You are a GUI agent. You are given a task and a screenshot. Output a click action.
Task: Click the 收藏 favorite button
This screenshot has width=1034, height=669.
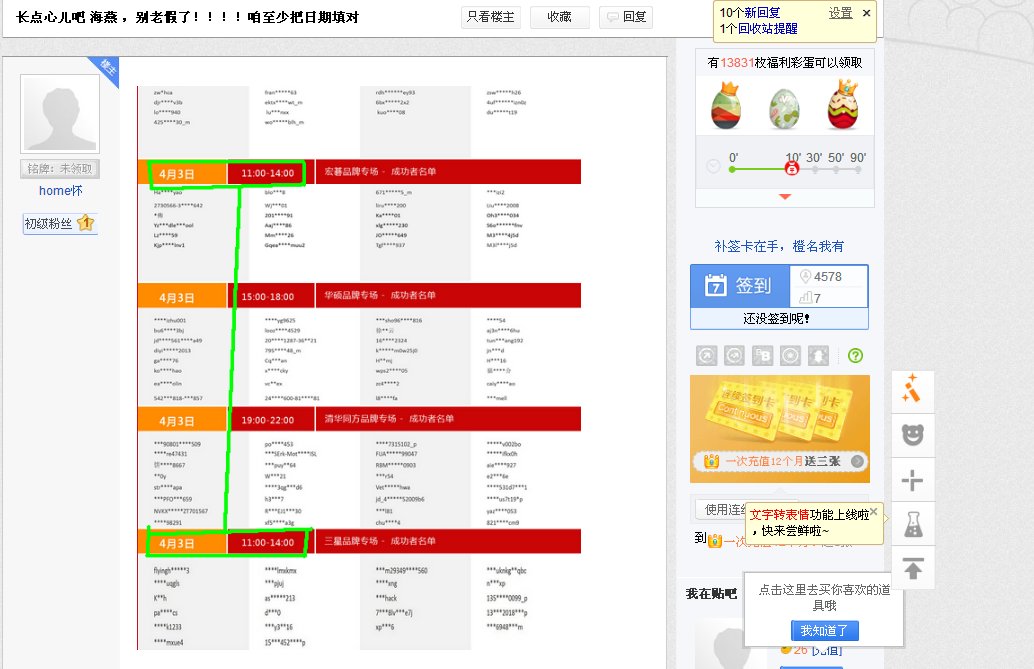(x=559, y=17)
